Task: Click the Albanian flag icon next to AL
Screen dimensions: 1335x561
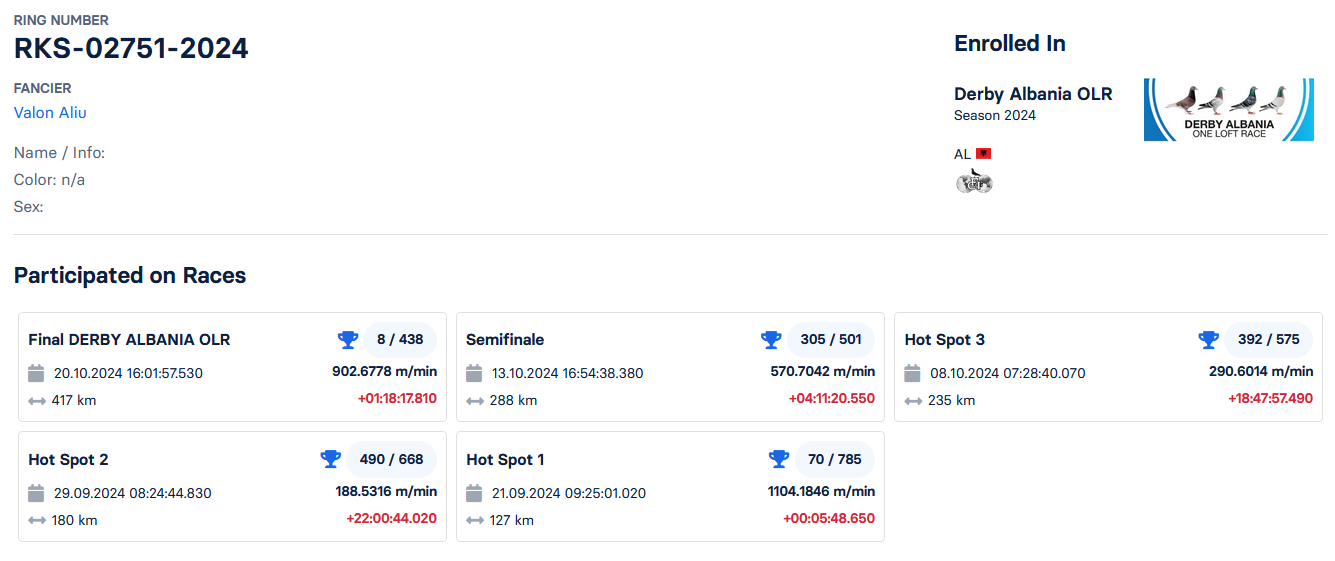Action: (984, 154)
